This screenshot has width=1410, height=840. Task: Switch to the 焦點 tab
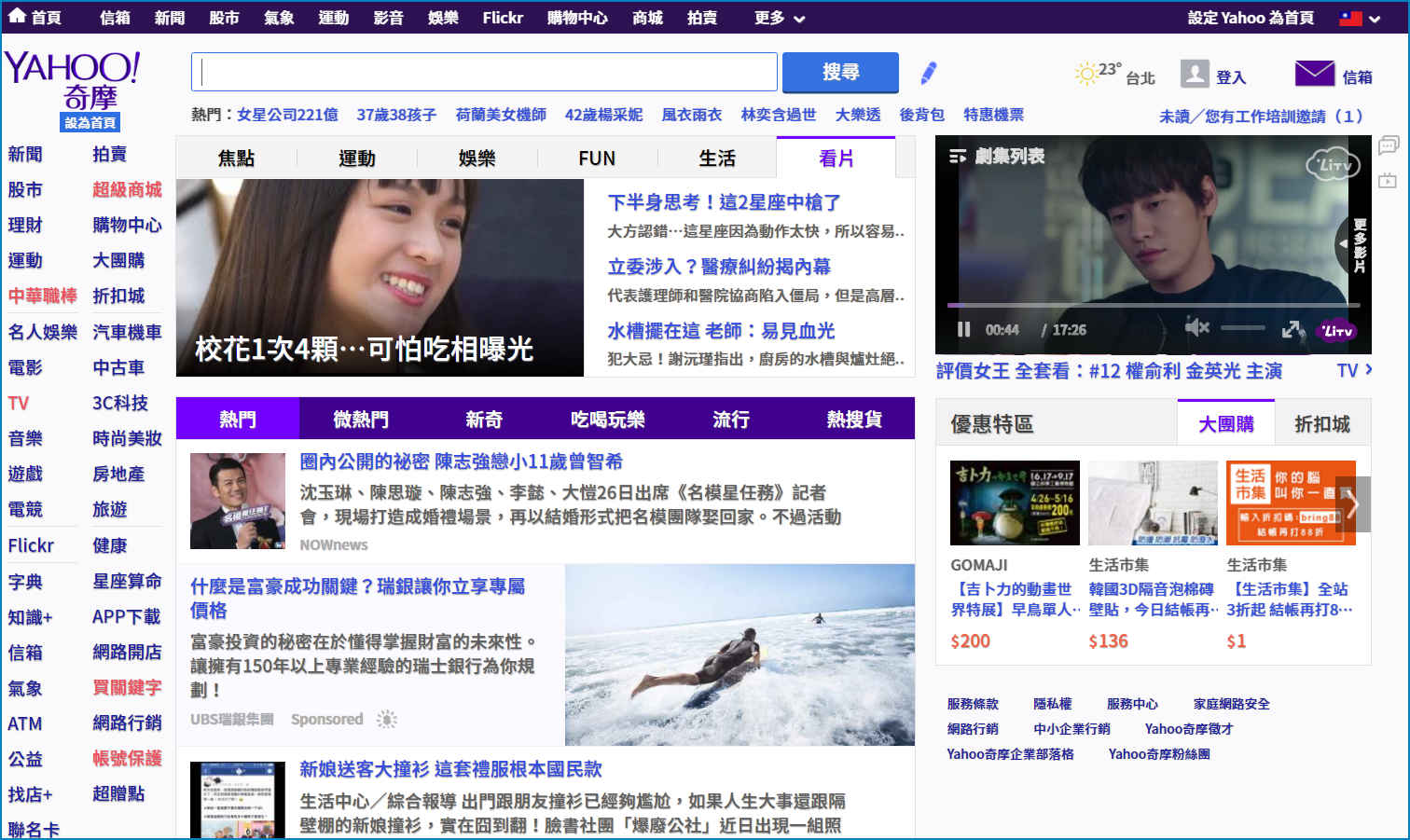click(236, 158)
